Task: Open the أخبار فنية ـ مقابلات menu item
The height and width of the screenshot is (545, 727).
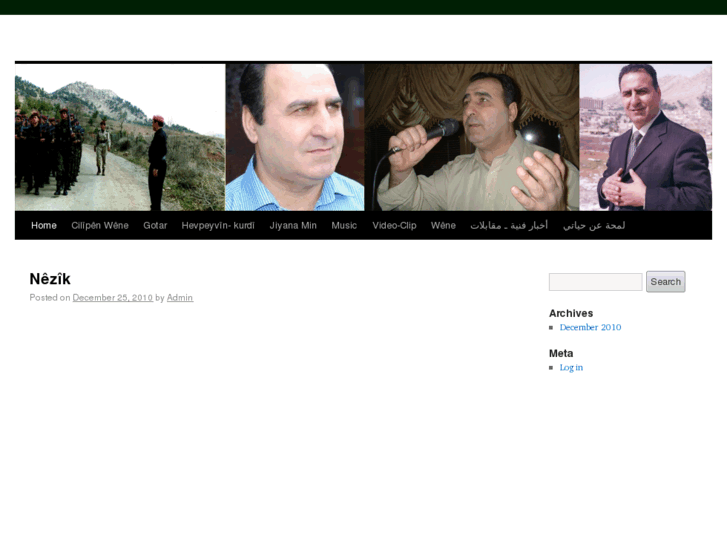Action: tap(509, 225)
